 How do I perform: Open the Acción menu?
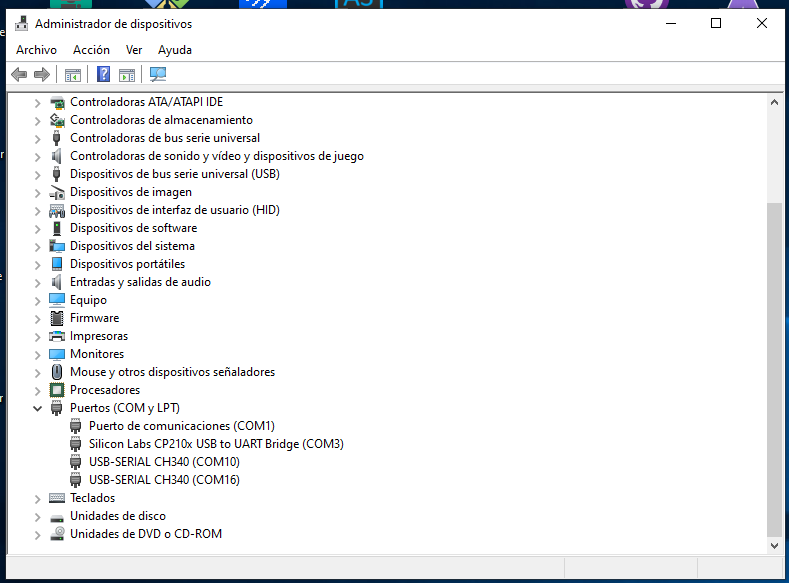click(x=91, y=50)
